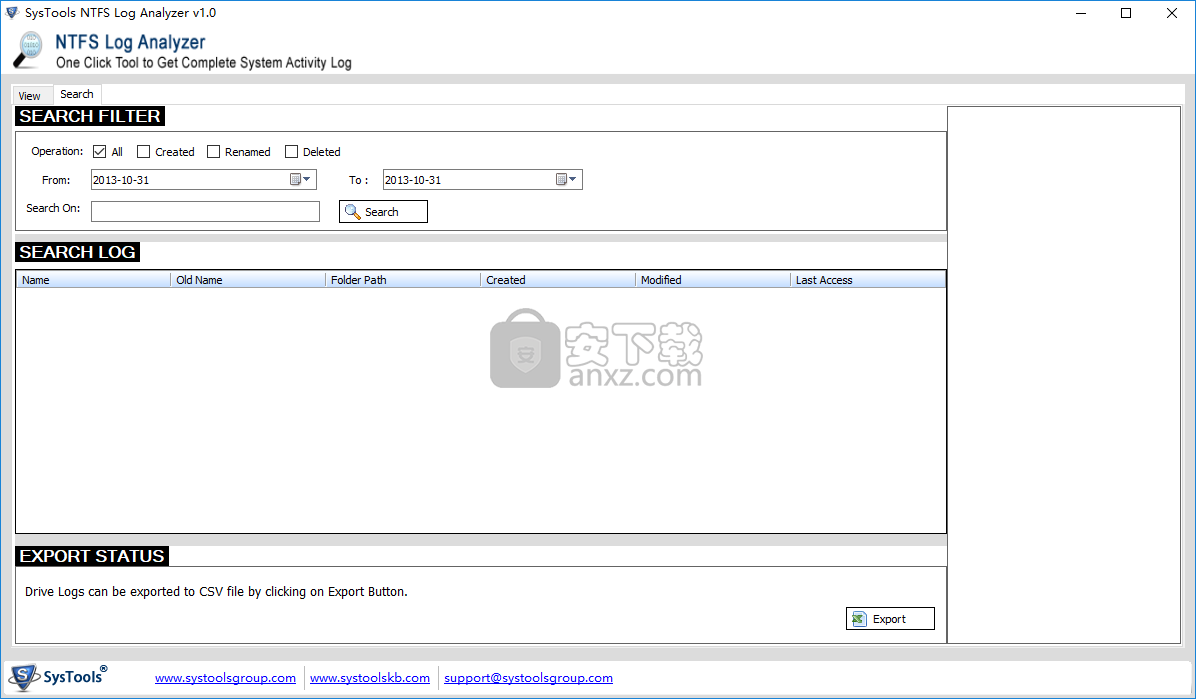Sort by the Last Access column header
The width and height of the screenshot is (1196, 699).
pyautogui.click(x=868, y=280)
